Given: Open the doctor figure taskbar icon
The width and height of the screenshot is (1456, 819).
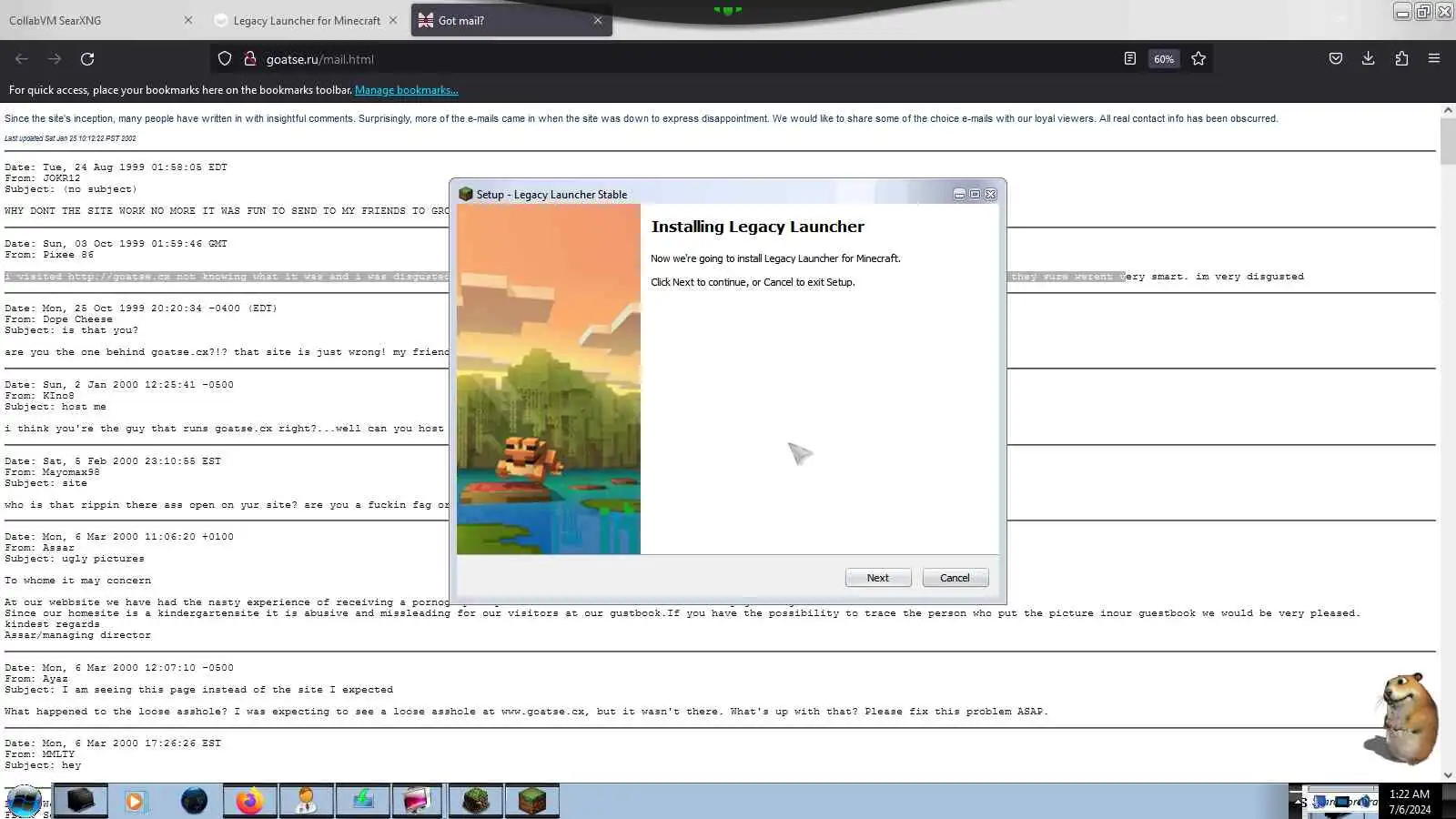Looking at the screenshot, I should point(307,801).
